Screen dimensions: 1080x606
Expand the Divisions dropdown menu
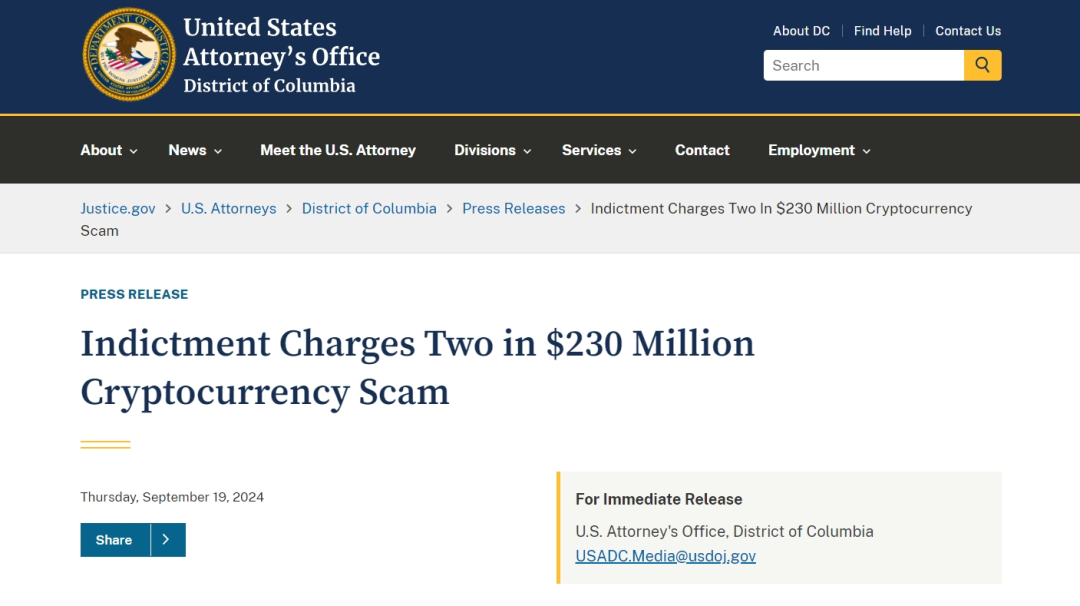pos(493,150)
